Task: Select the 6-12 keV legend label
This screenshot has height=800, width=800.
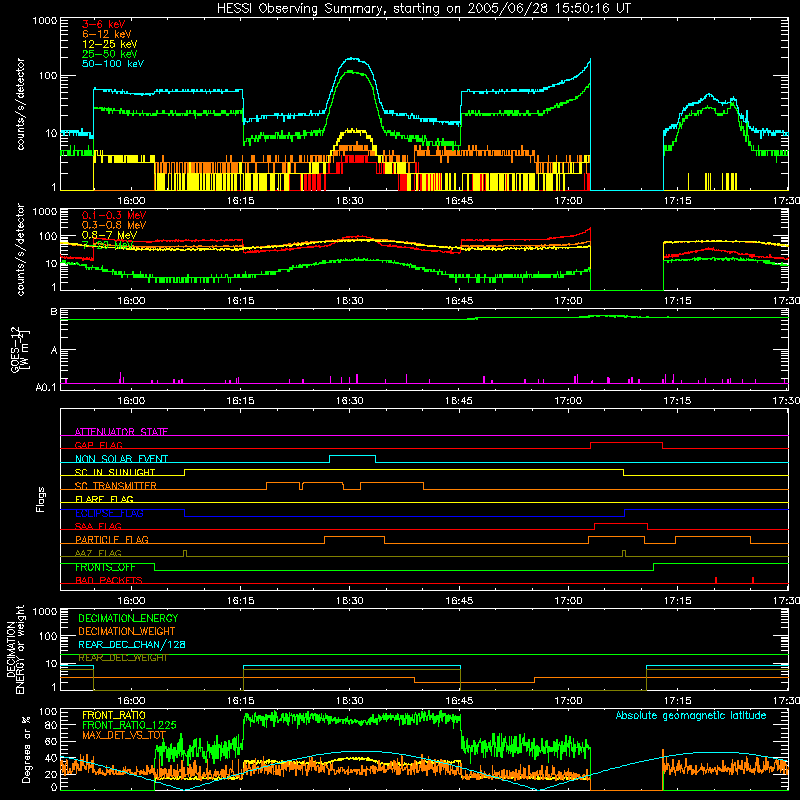Action: pos(106,34)
